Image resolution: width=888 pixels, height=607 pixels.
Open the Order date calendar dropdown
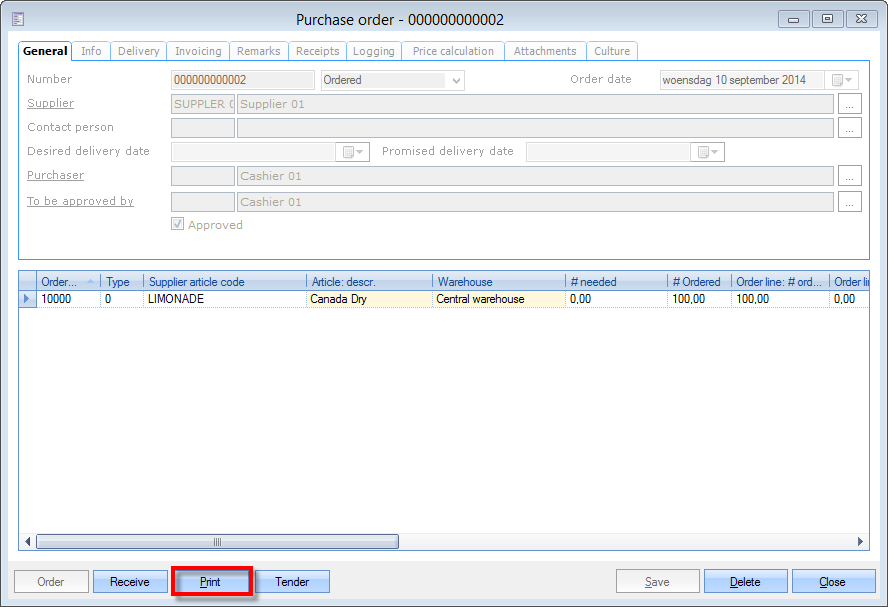[x=842, y=80]
